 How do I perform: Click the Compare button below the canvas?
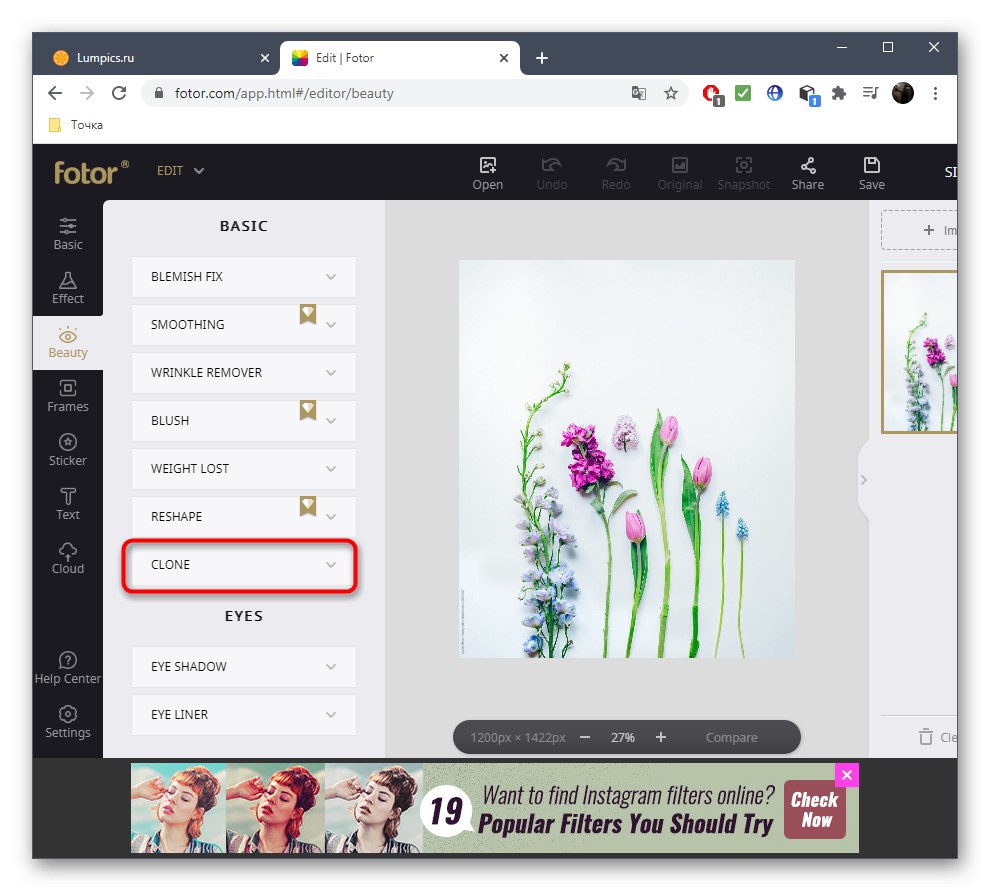coord(731,737)
